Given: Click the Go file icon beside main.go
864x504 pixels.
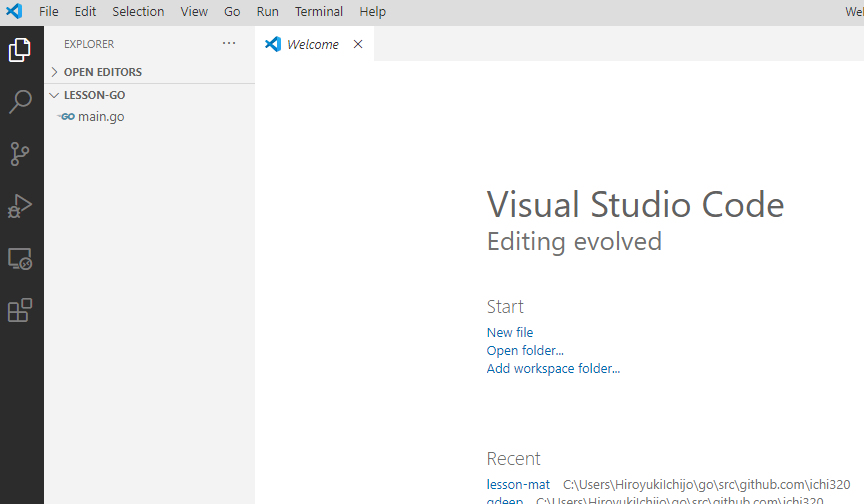Looking at the screenshot, I should pos(67,117).
